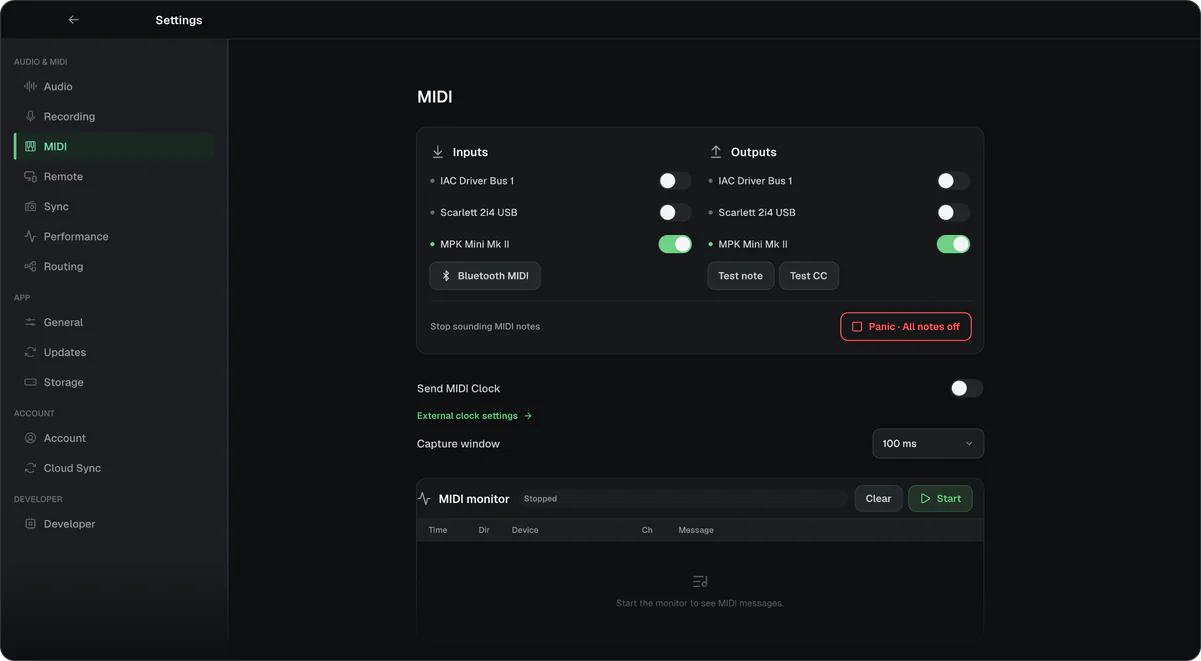Click the Developer chip icon
1201x661 pixels.
pos(30,525)
